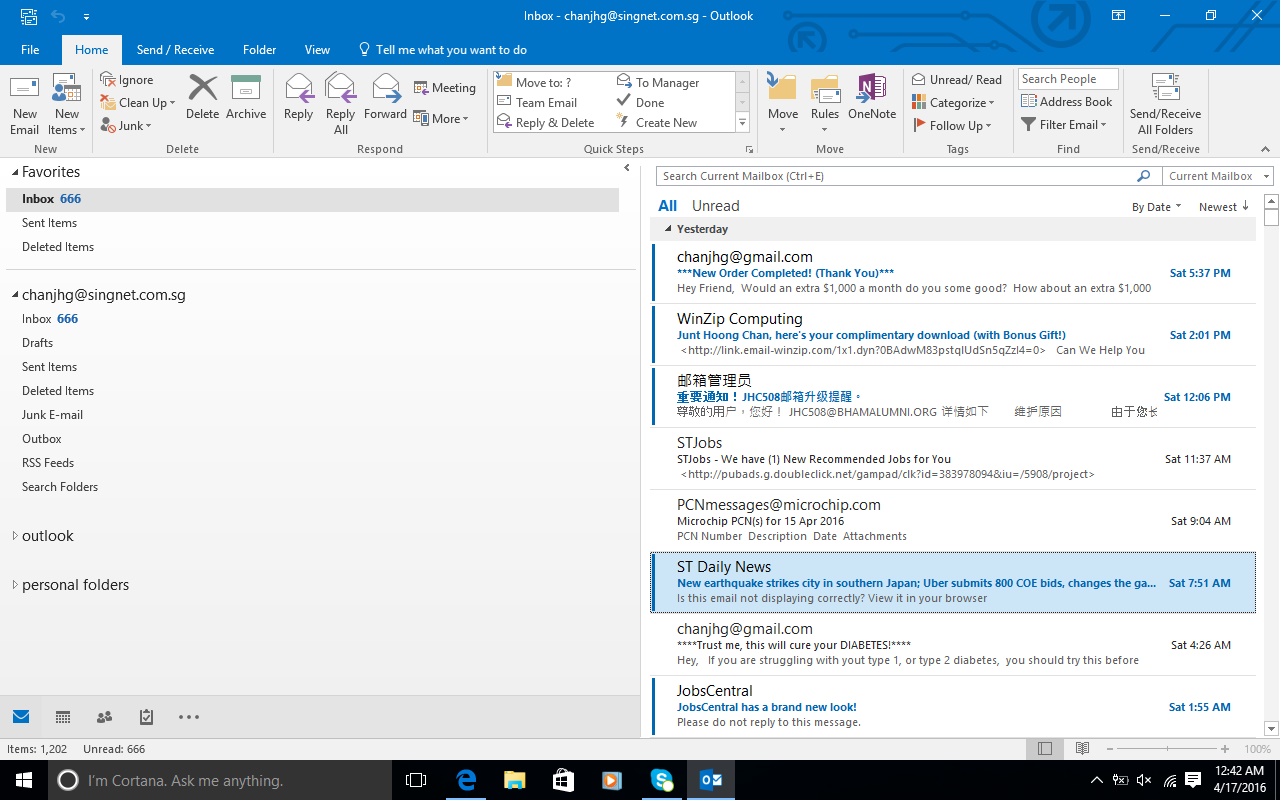Click the zoom slider in status bar
Viewport: 1281px width, 804px height.
(x=1168, y=749)
